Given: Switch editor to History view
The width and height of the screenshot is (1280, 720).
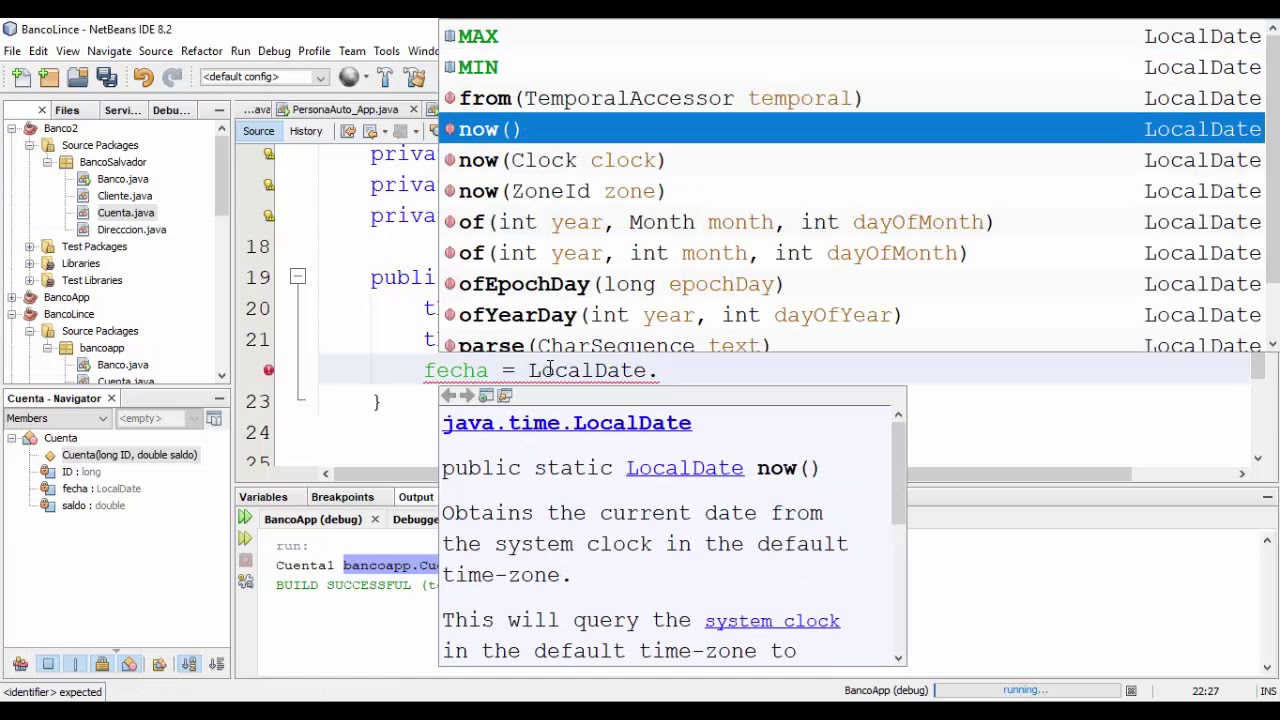Looking at the screenshot, I should [x=306, y=131].
